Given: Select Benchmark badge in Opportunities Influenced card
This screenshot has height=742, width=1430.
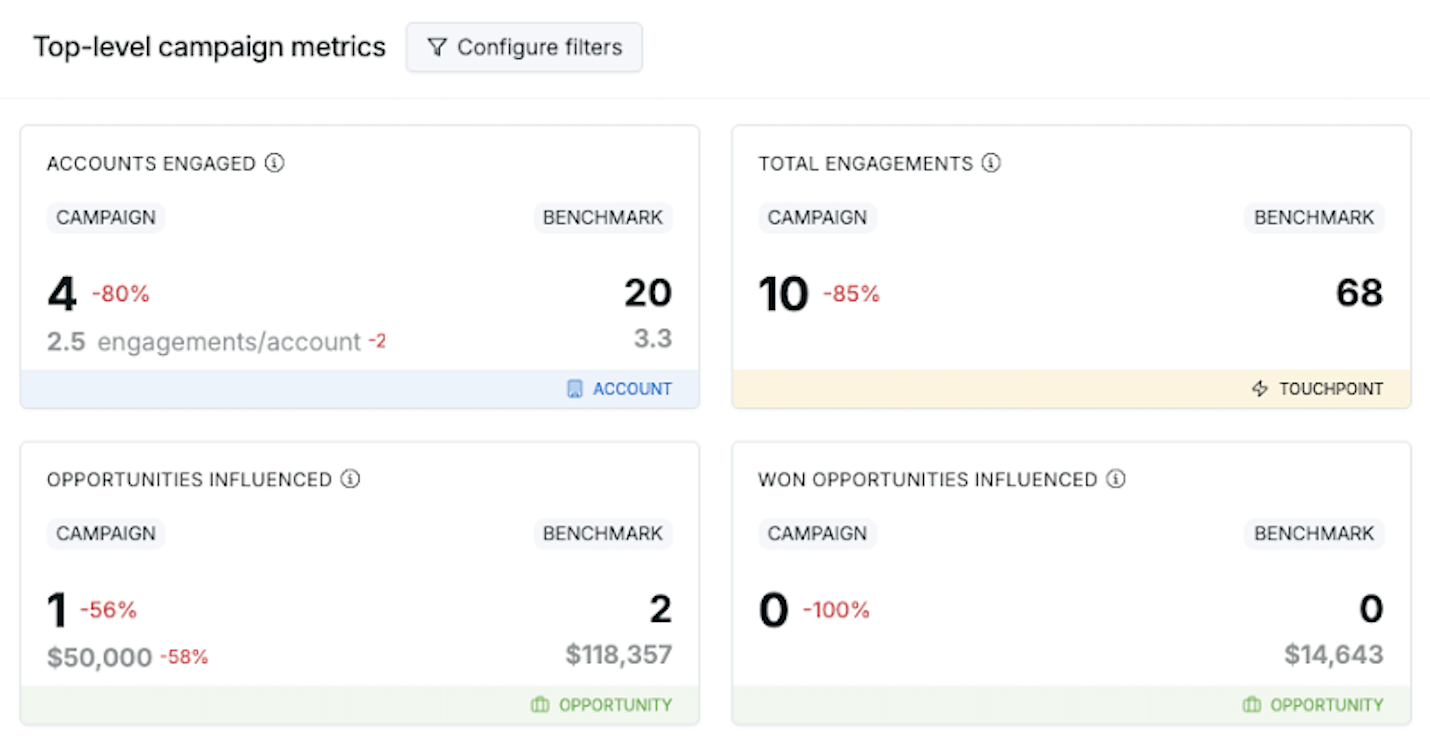Looking at the screenshot, I should point(603,534).
